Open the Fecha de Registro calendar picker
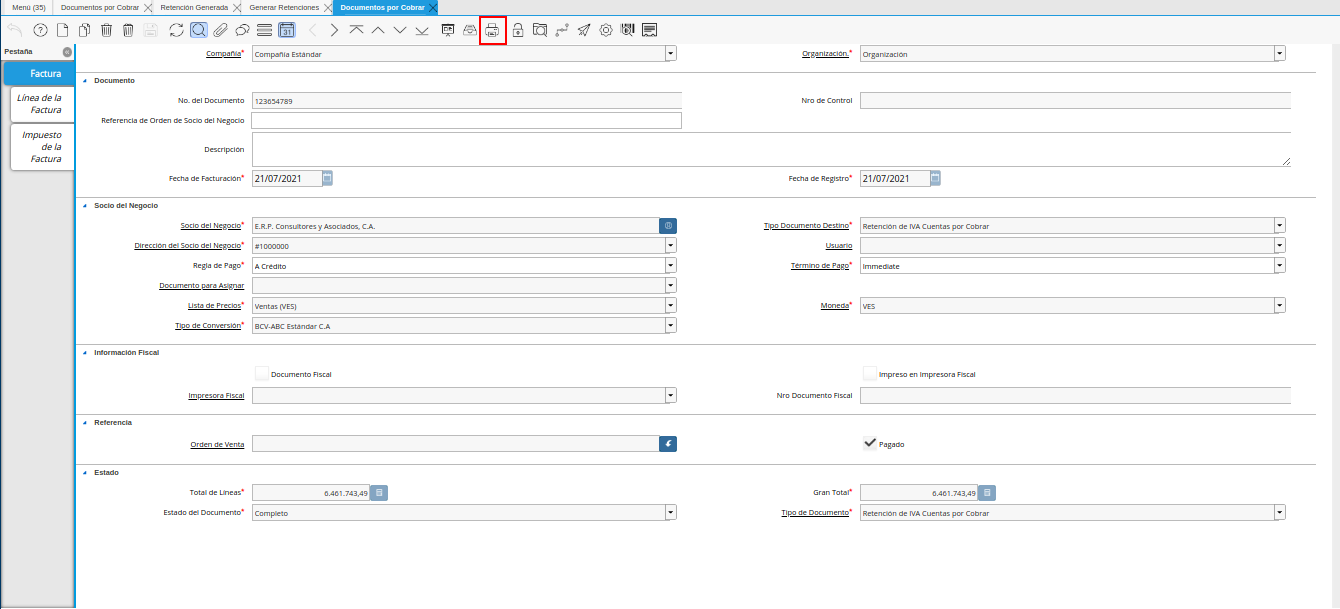 [935, 178]
